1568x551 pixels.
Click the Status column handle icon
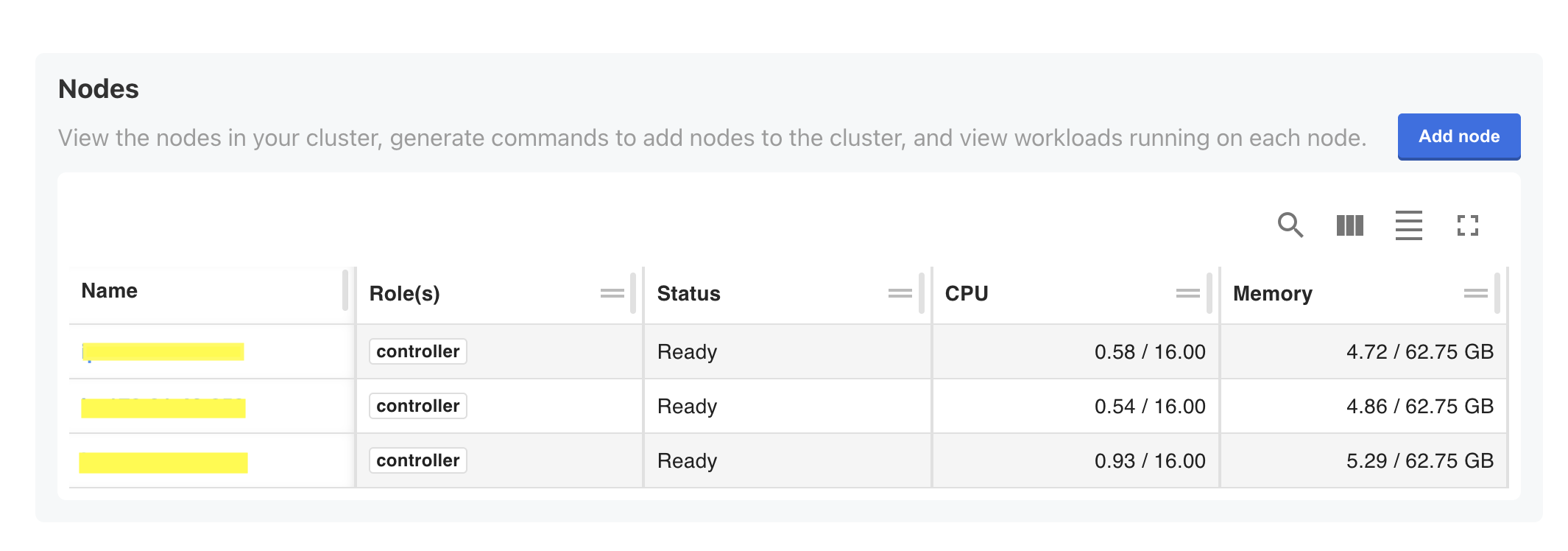click(900, 293)
